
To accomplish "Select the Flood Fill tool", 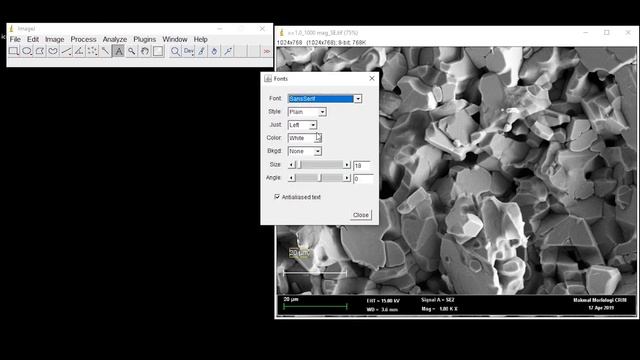I will 214,51.
